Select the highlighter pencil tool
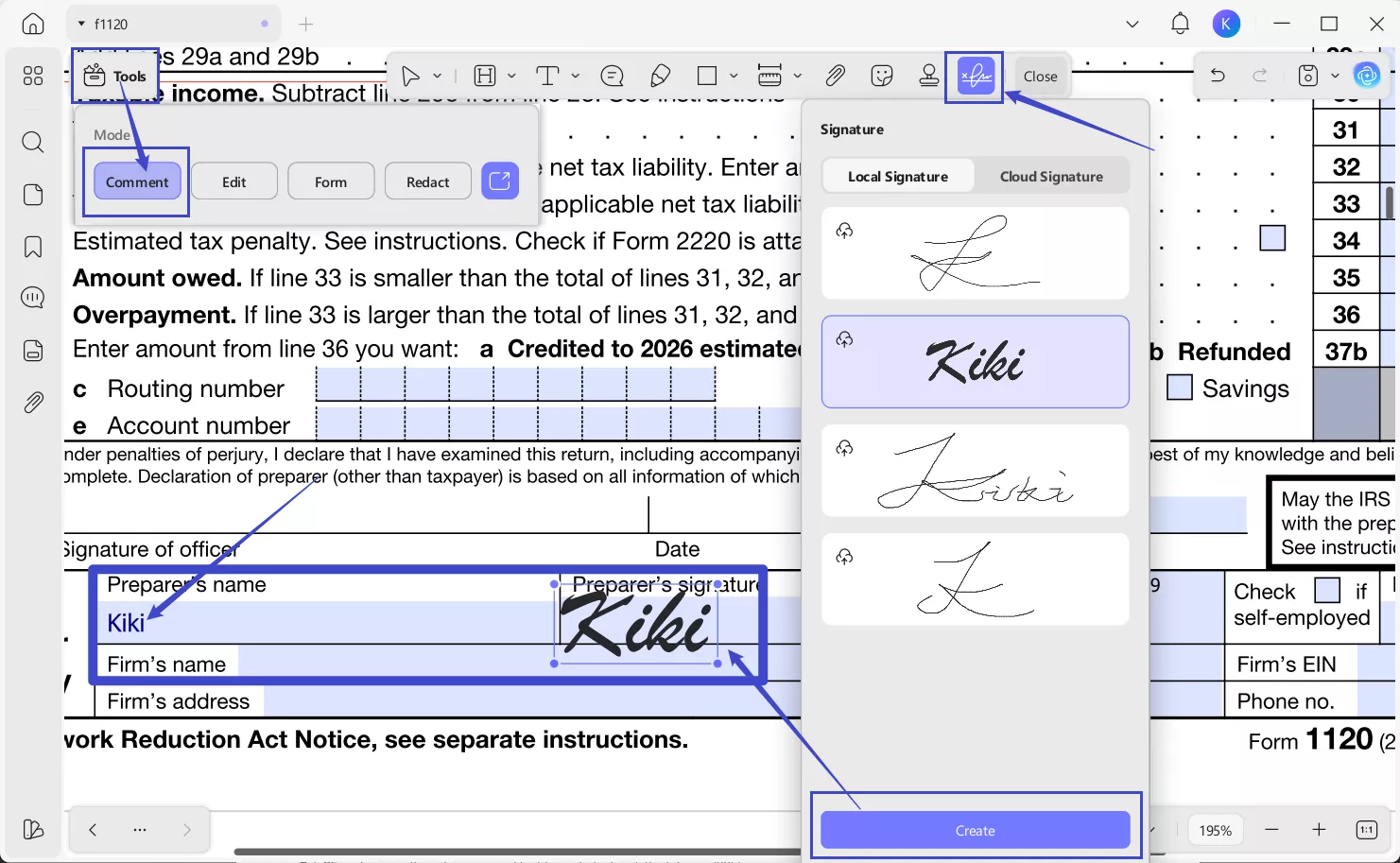Image resolution: width=1400 pixels, height=863 pixels. tap(660, 76)
